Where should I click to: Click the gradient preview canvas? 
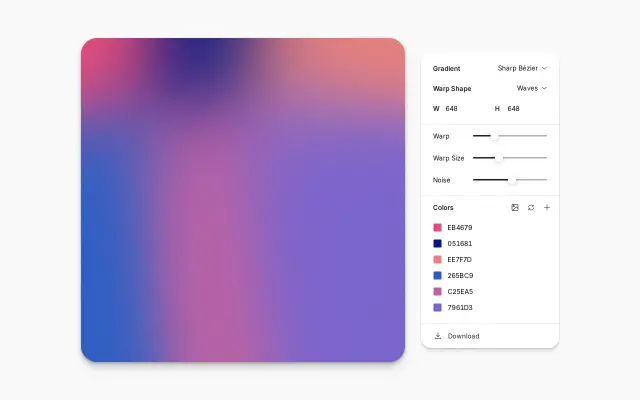tap(243, 200)
